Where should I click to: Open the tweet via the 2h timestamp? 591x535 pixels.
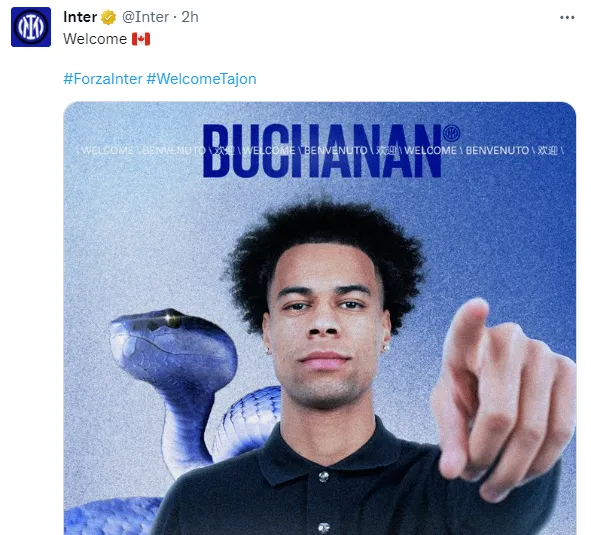click(x=190, y=17)
